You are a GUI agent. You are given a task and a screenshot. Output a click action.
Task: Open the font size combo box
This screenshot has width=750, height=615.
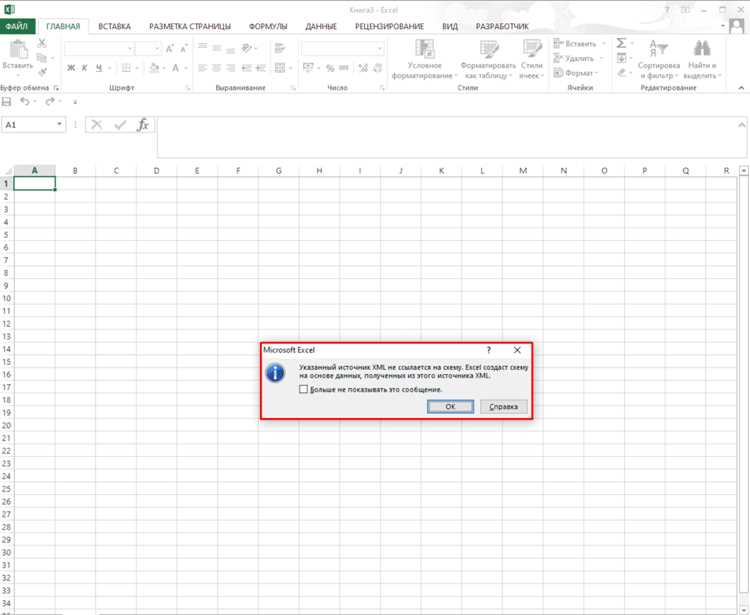click(148, 49)
